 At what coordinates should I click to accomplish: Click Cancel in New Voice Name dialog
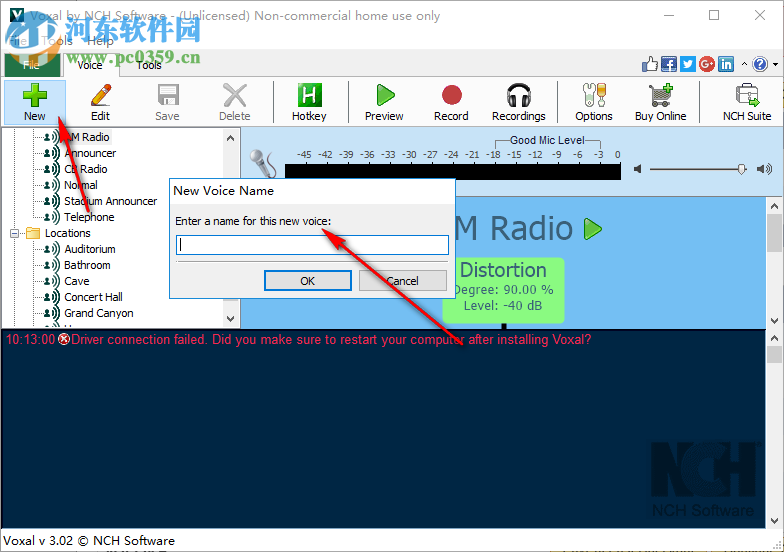click(402, 280)
